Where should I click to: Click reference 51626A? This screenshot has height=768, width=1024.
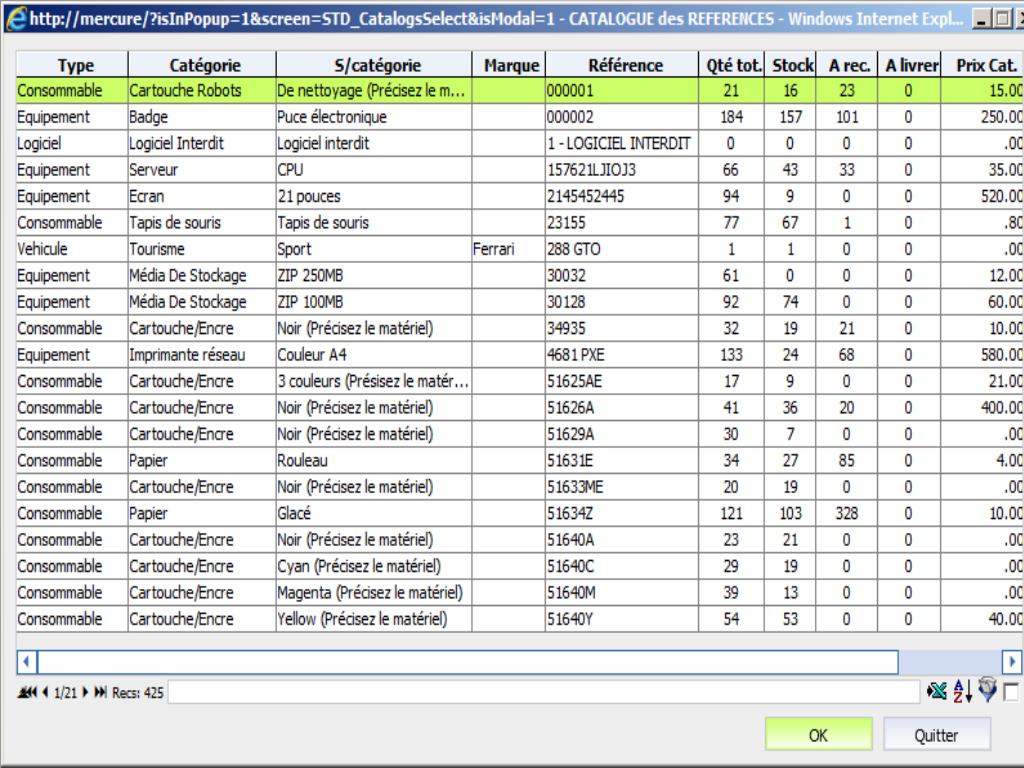pyautogui.click(x=622, y=408)
